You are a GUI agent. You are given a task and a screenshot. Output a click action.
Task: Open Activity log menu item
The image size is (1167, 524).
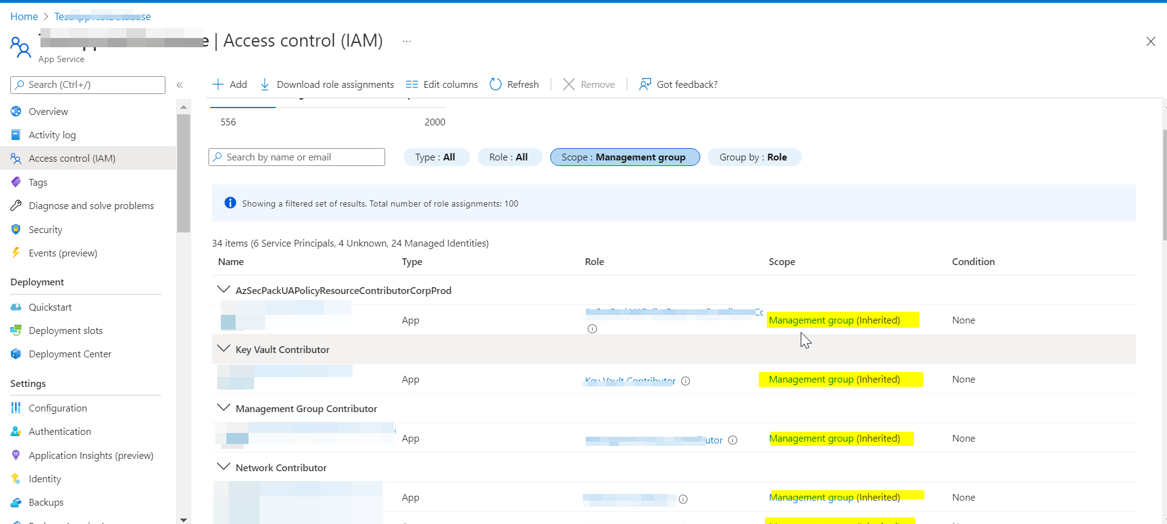52,135
